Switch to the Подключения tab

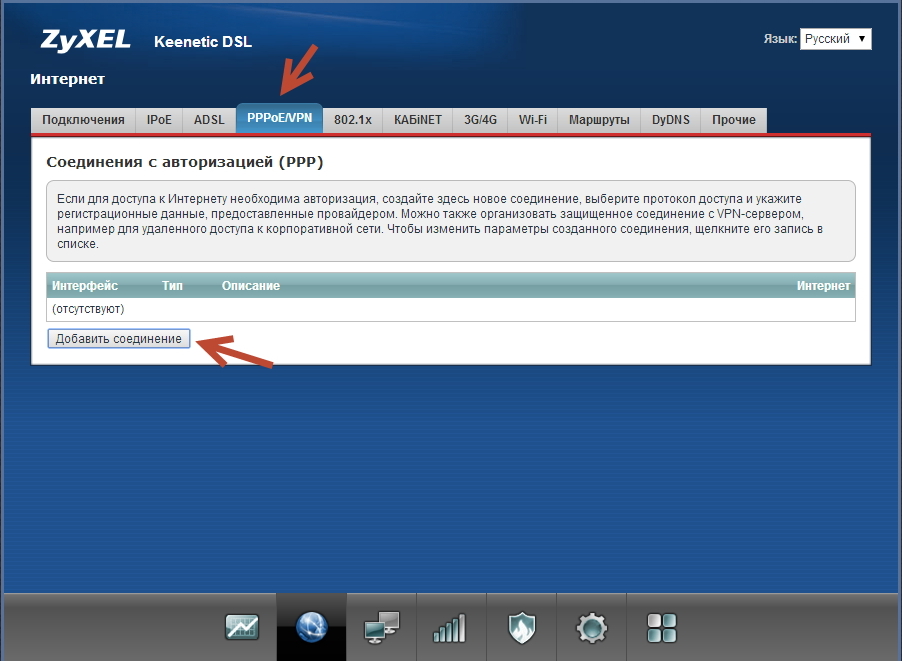click(83, 120)
